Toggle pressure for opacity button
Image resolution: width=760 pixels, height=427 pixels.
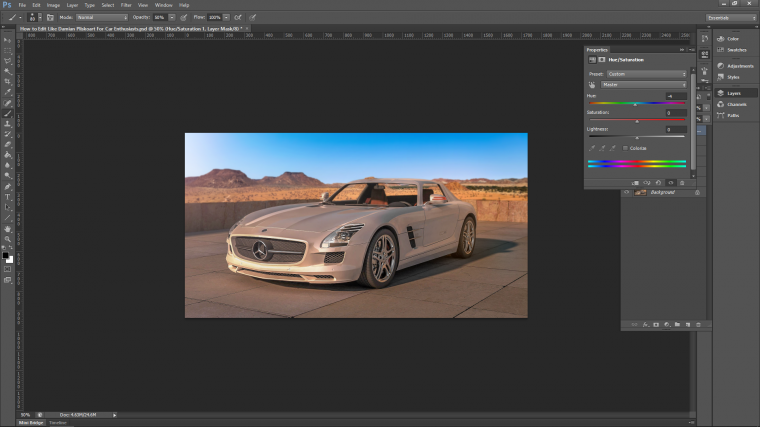pyautogui.click(x=184, y=17)
